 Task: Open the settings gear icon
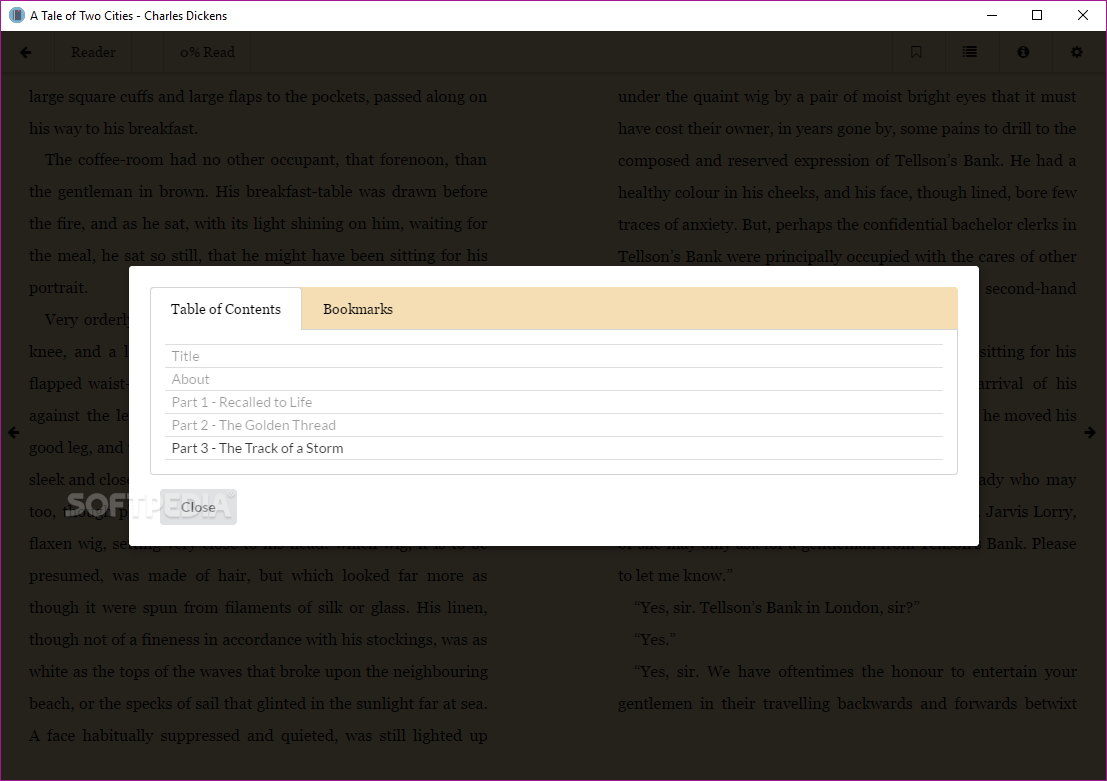pos(1077,52)
